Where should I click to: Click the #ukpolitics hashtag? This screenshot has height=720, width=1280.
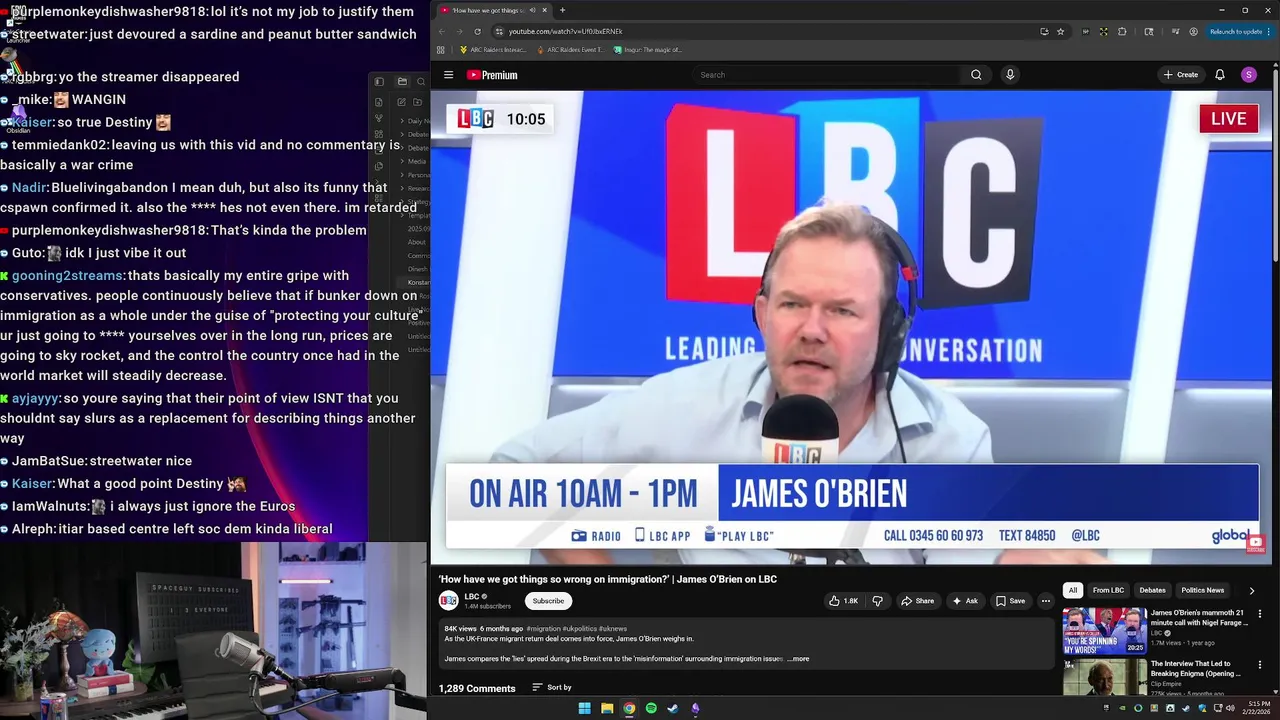(579, 629)
